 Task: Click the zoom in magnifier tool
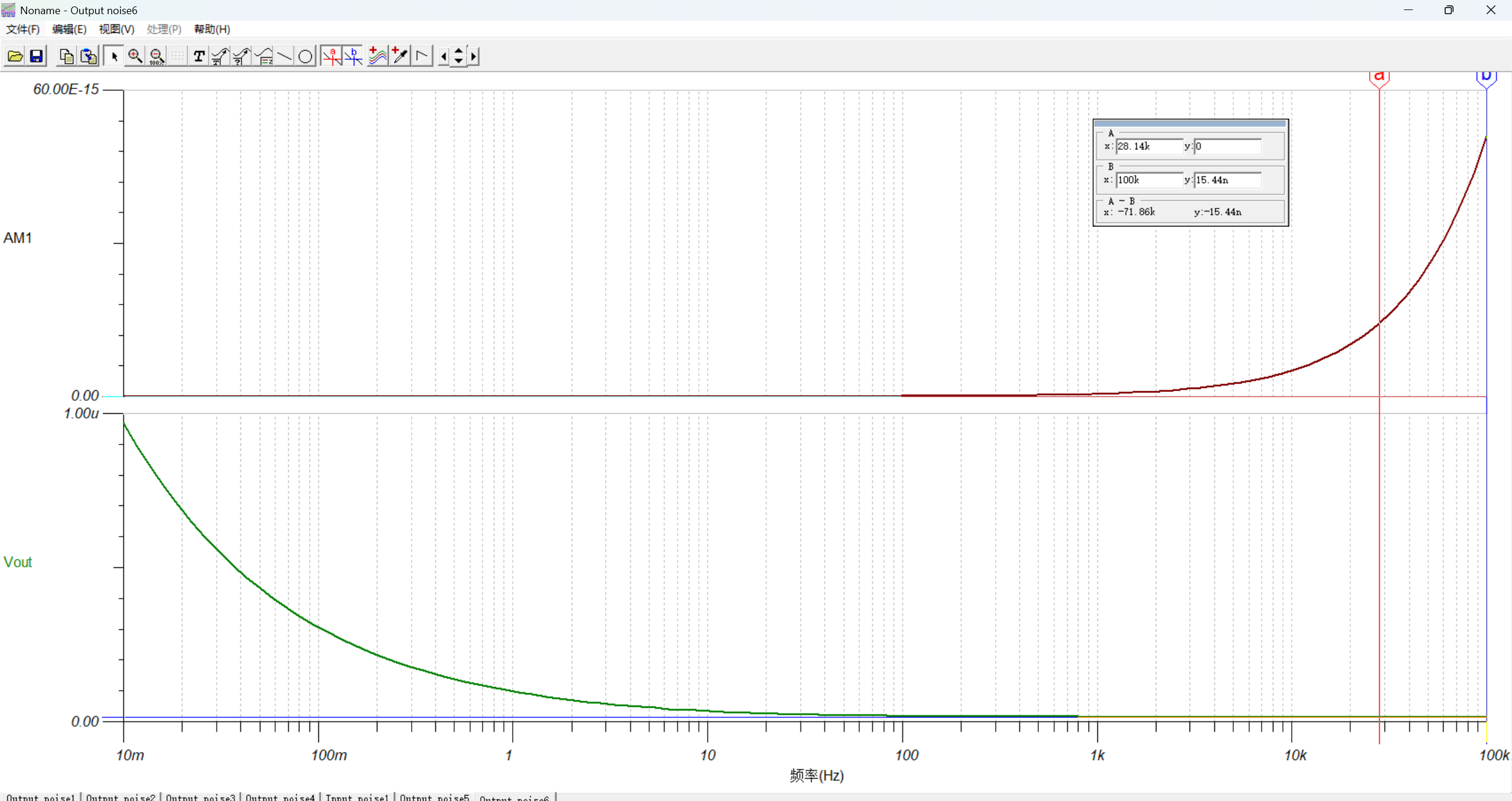click(x=135, y=57)
